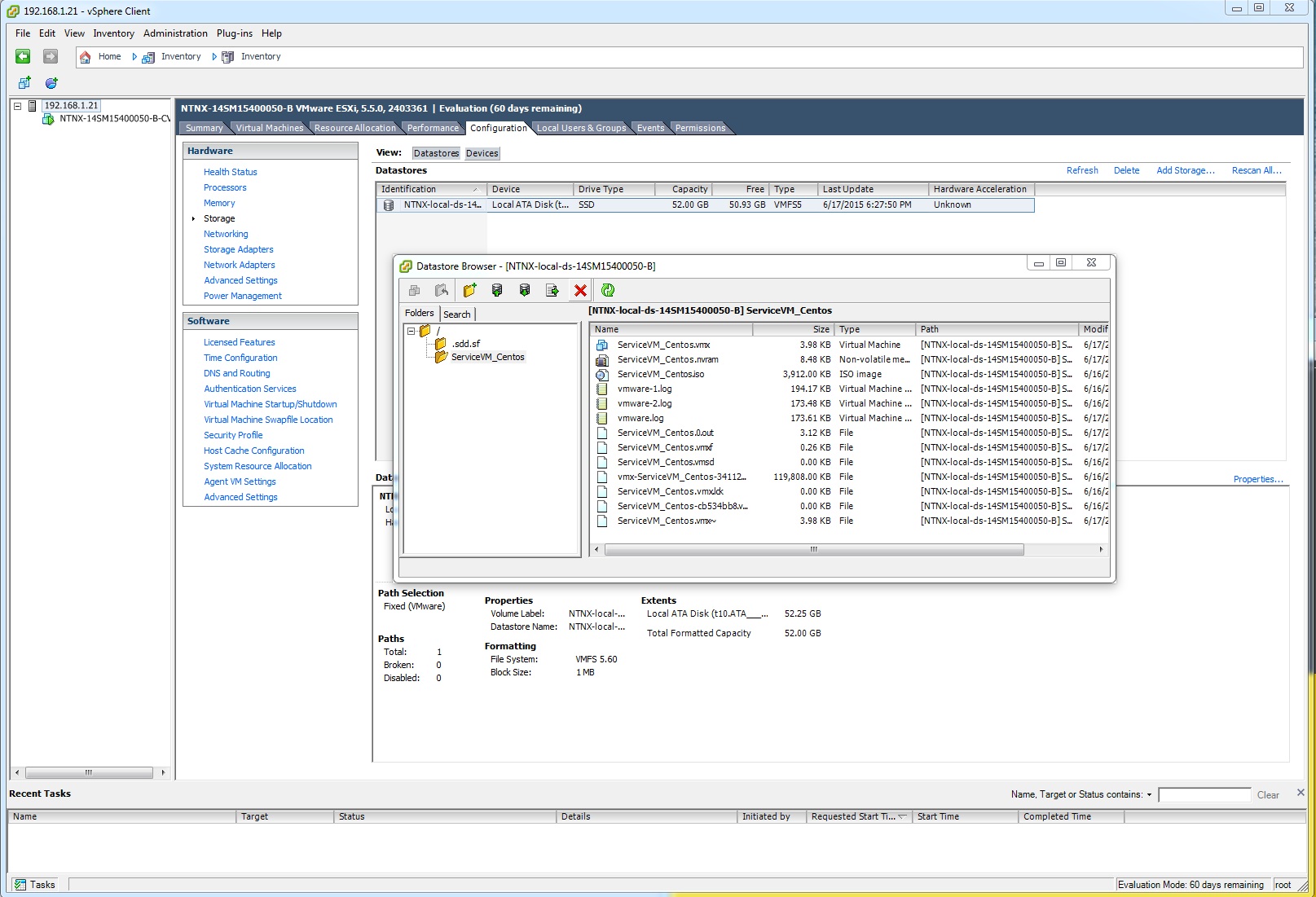Click the upload files to datastore icon

(497, 290)
